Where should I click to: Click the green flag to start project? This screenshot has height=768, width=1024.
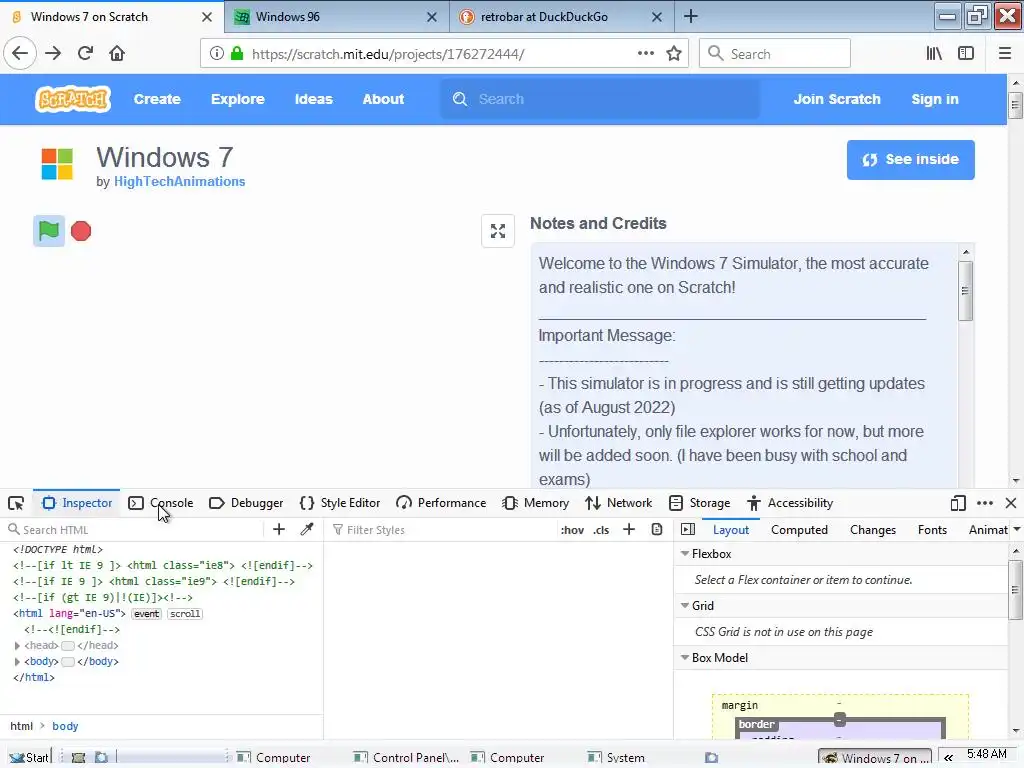[49, 231]
